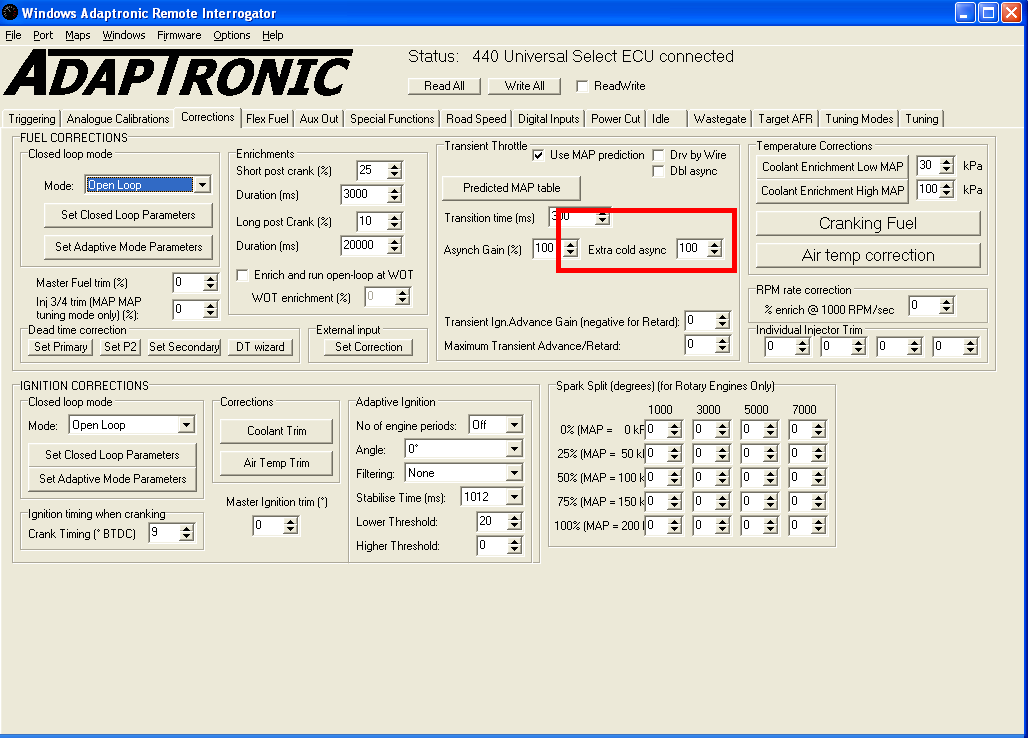Image resolution: width=1028 pixels, height=738 pixels.
Task: Increase the Crank Timing BTDC value
Action: click(x=186, y=529)
